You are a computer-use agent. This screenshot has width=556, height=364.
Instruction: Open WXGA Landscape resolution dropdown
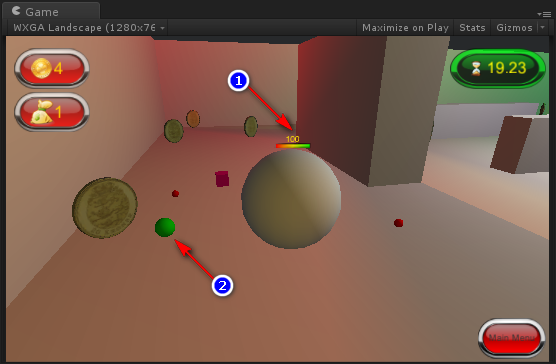click(x=88, y=28)
